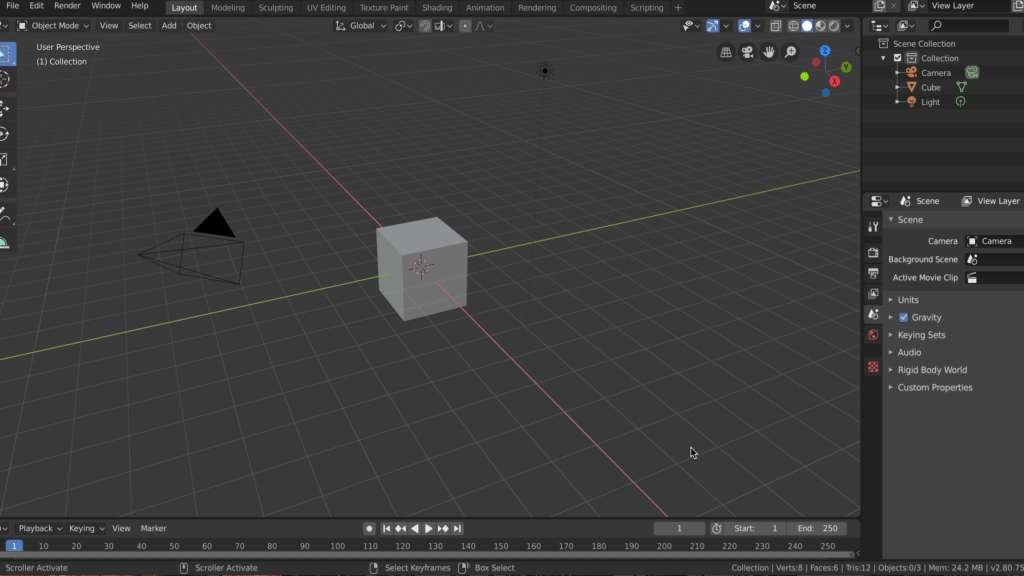Switch to the Sculpting workspace tab
This screenshot has width=1024, height=576.
[275, 8]
